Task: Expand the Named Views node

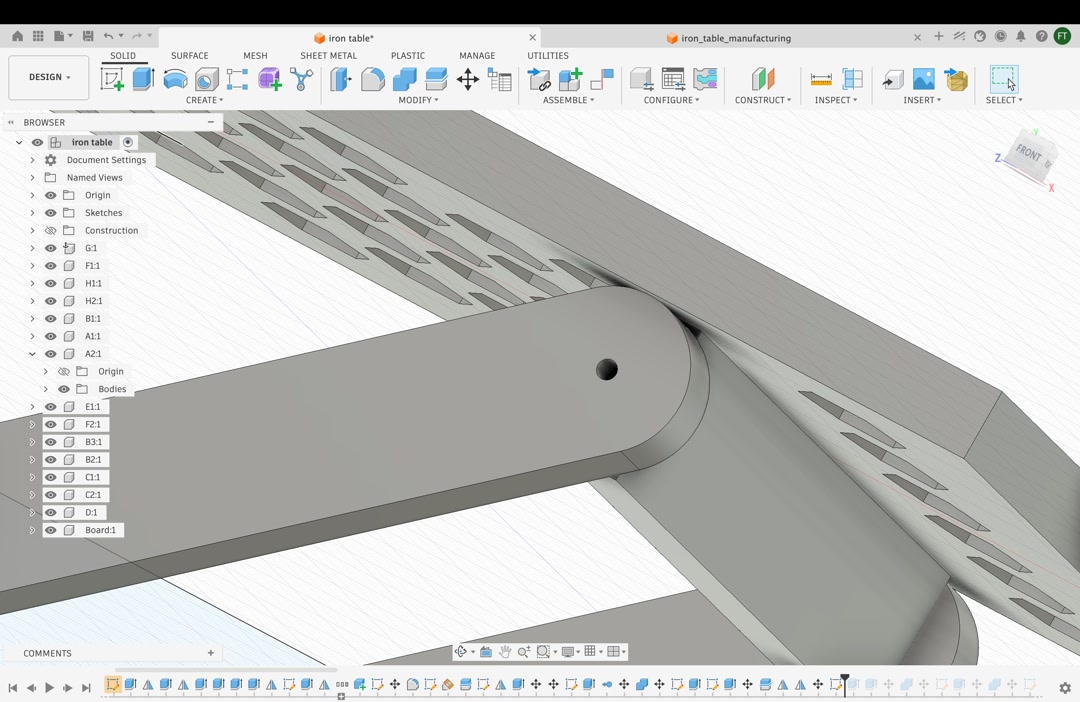Action: click(x=32, y=177)
